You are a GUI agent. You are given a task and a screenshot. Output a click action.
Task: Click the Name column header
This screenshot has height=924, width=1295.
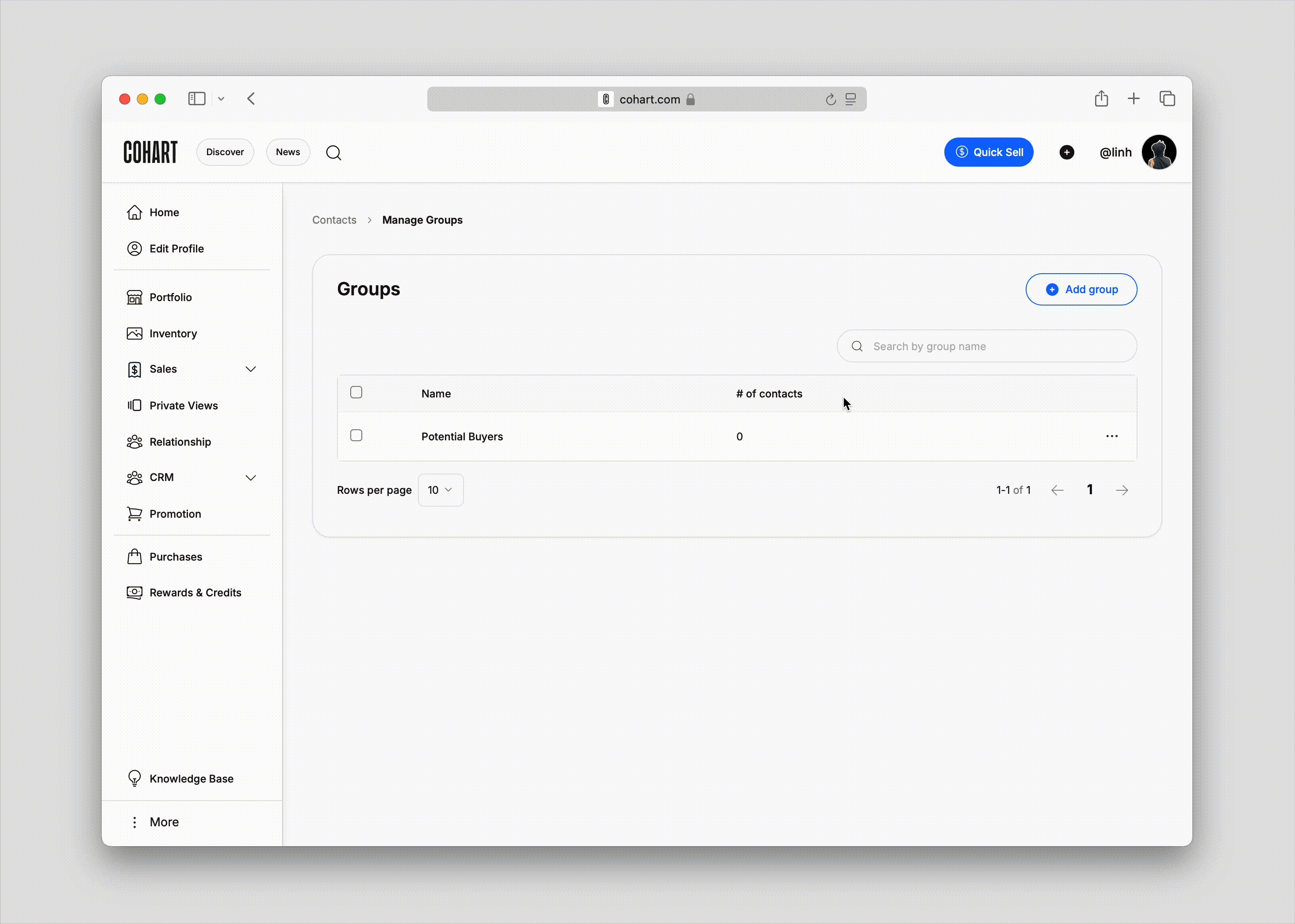[436, 394]
